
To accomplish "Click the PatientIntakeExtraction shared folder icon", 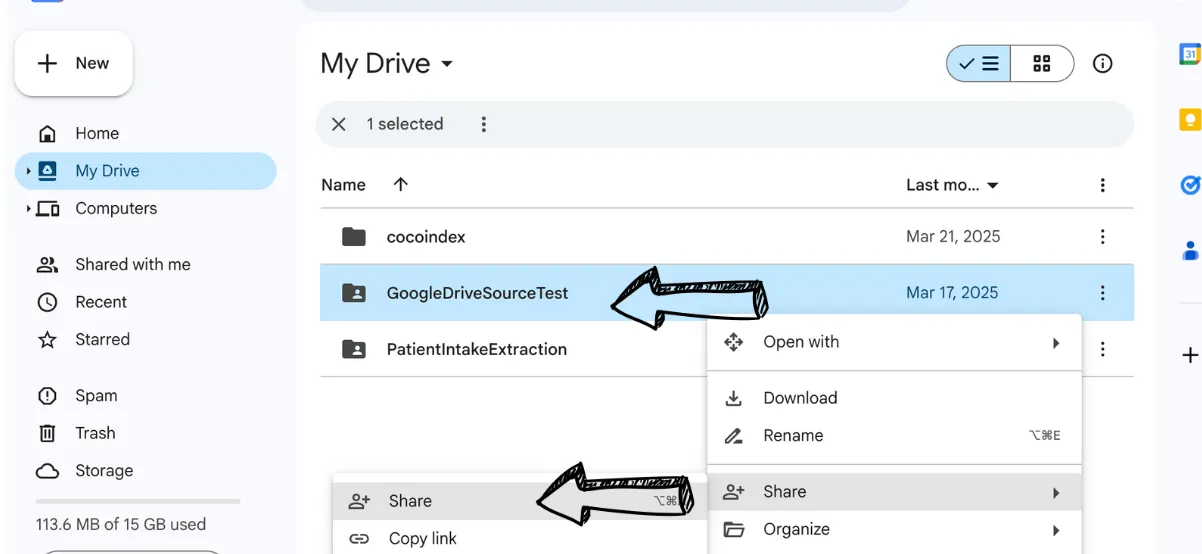I will [x=354, y=349].
